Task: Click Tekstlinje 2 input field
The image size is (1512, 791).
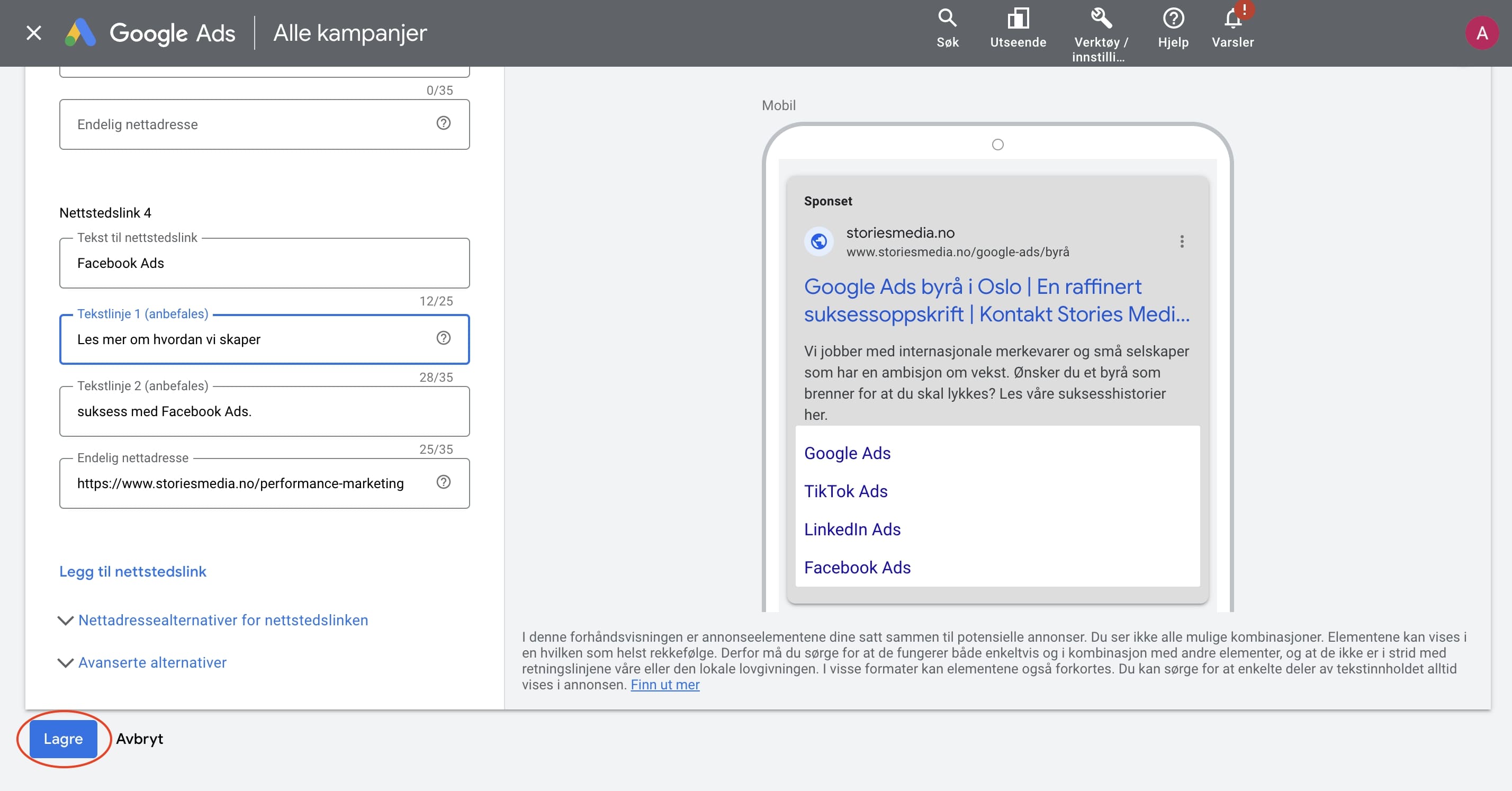Action: tap(264, 411)
